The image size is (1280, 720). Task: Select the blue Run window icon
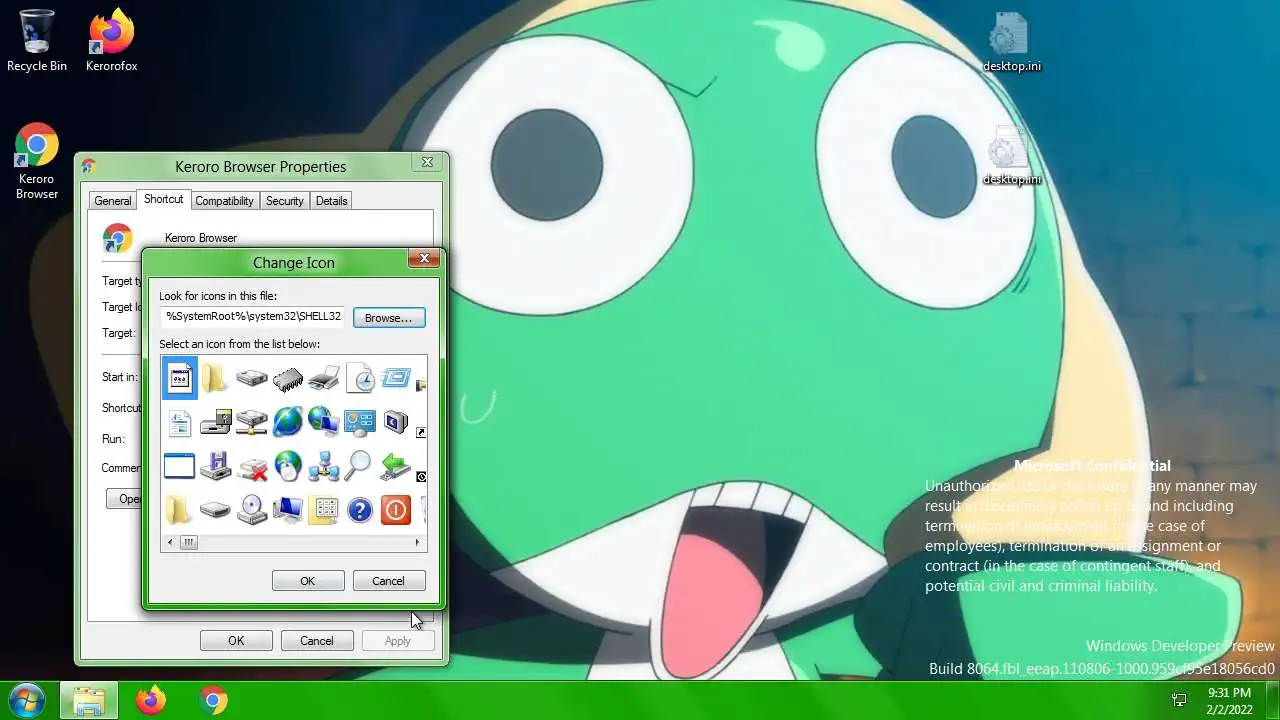[396, 378]
